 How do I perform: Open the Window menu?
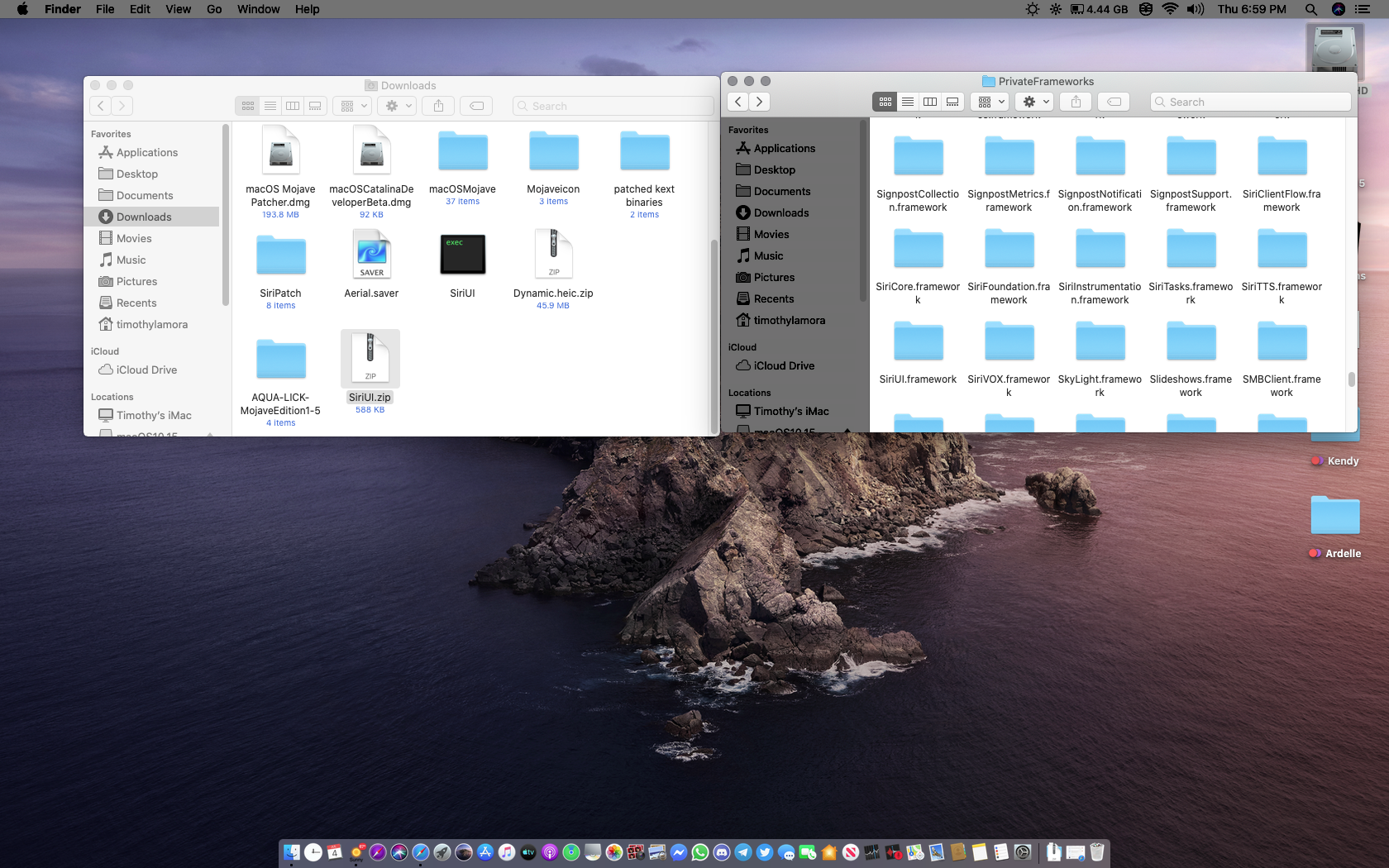[x=259, y=9]
